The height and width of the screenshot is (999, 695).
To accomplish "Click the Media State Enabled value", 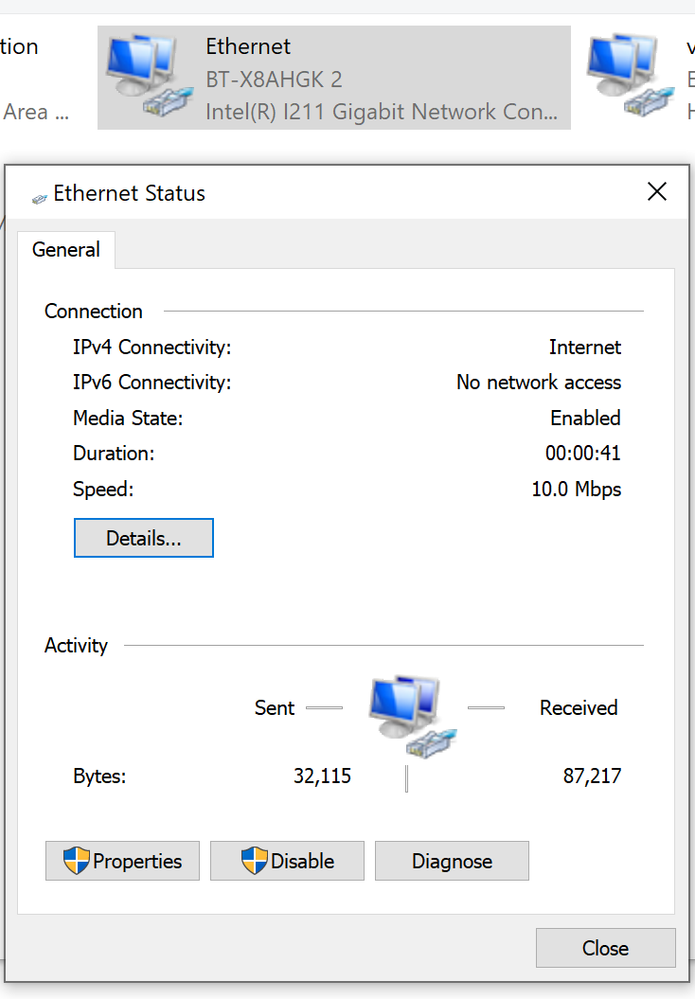I will pos(585,418).
